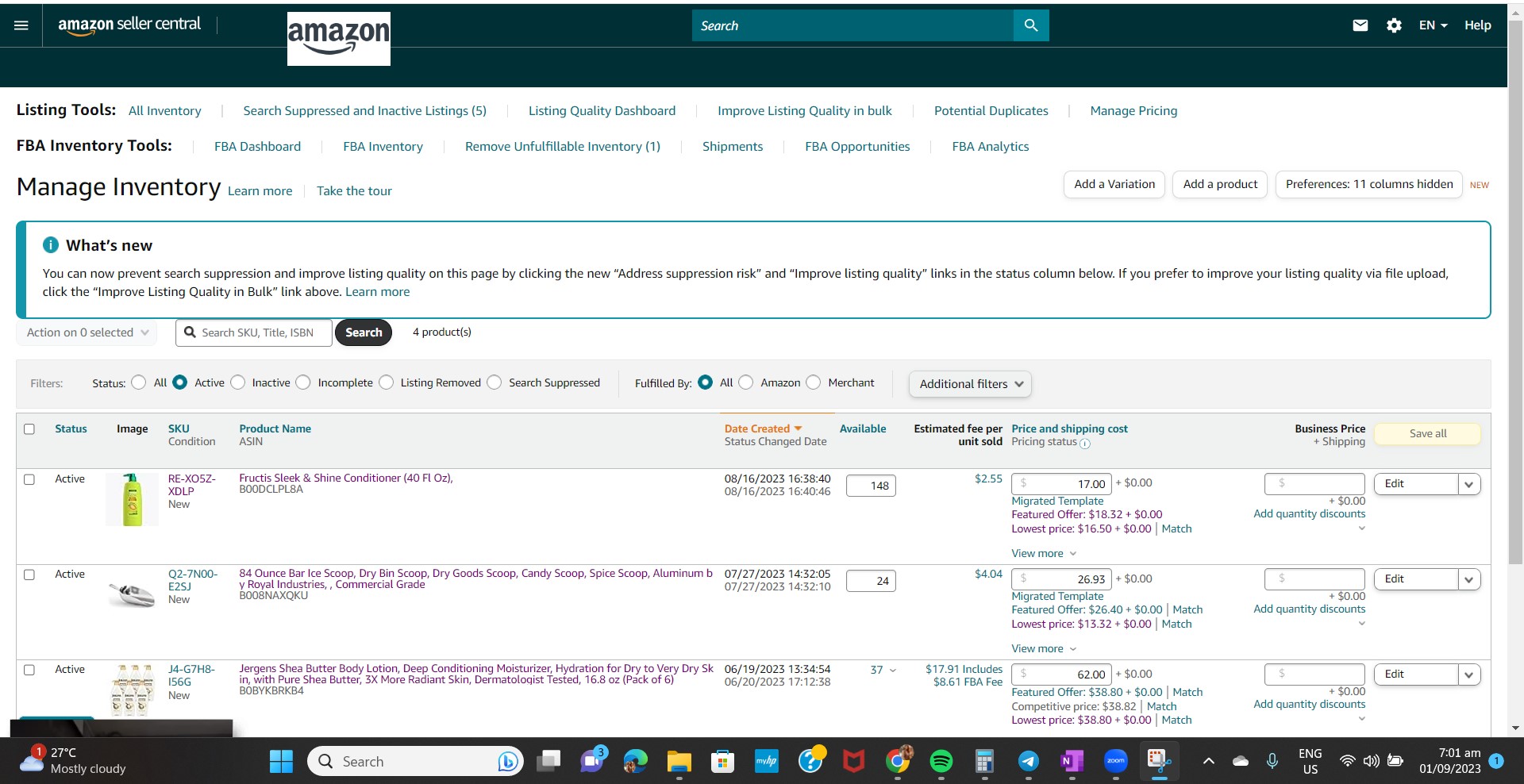Expand View more under Ice Scoop pricing

pyautogui.click(x=1044, y=648)
